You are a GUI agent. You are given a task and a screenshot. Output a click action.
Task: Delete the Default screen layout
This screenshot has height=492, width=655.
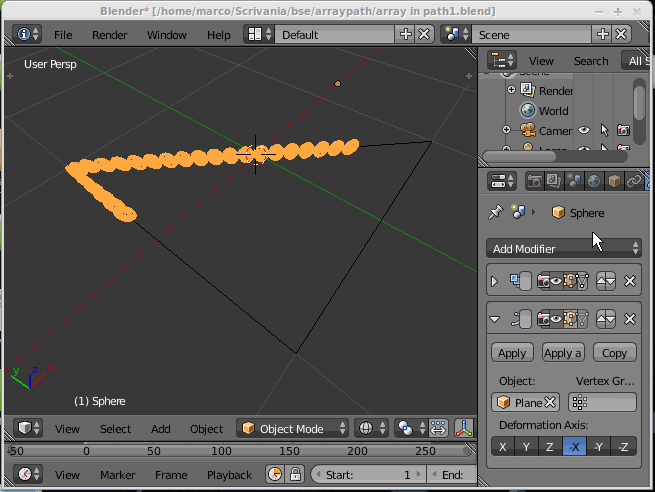click(x=424, y=34)
